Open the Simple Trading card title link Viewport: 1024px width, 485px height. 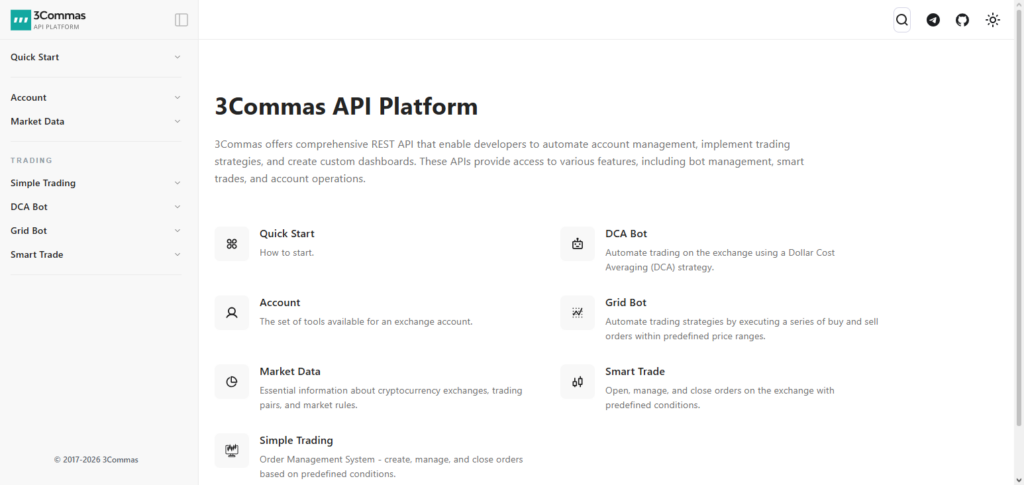tap(296, 441)
